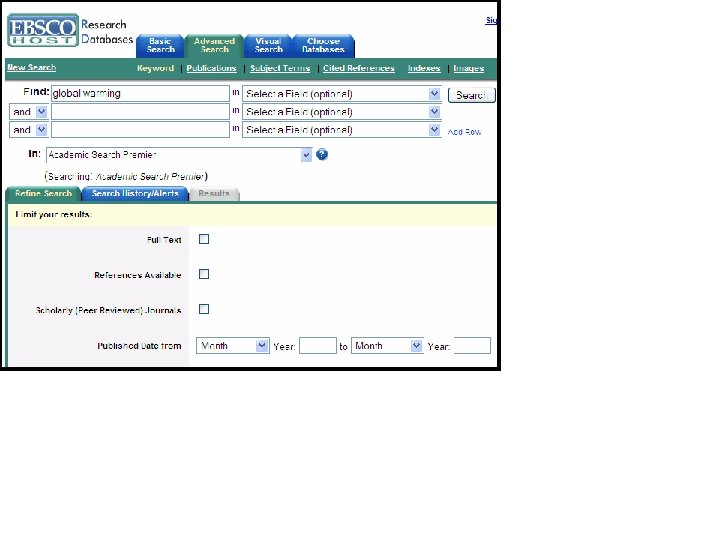This screenshot has height=540, width=720.
Task: Select Advanced Search tab
Action: (214, 45)
